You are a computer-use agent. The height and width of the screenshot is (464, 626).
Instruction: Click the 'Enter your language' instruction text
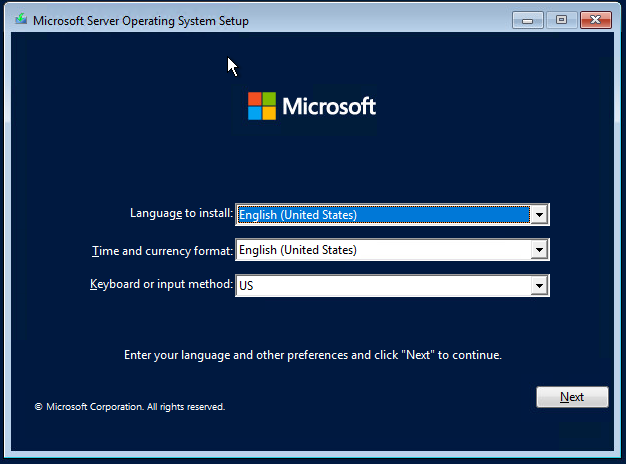pos(313,355)
